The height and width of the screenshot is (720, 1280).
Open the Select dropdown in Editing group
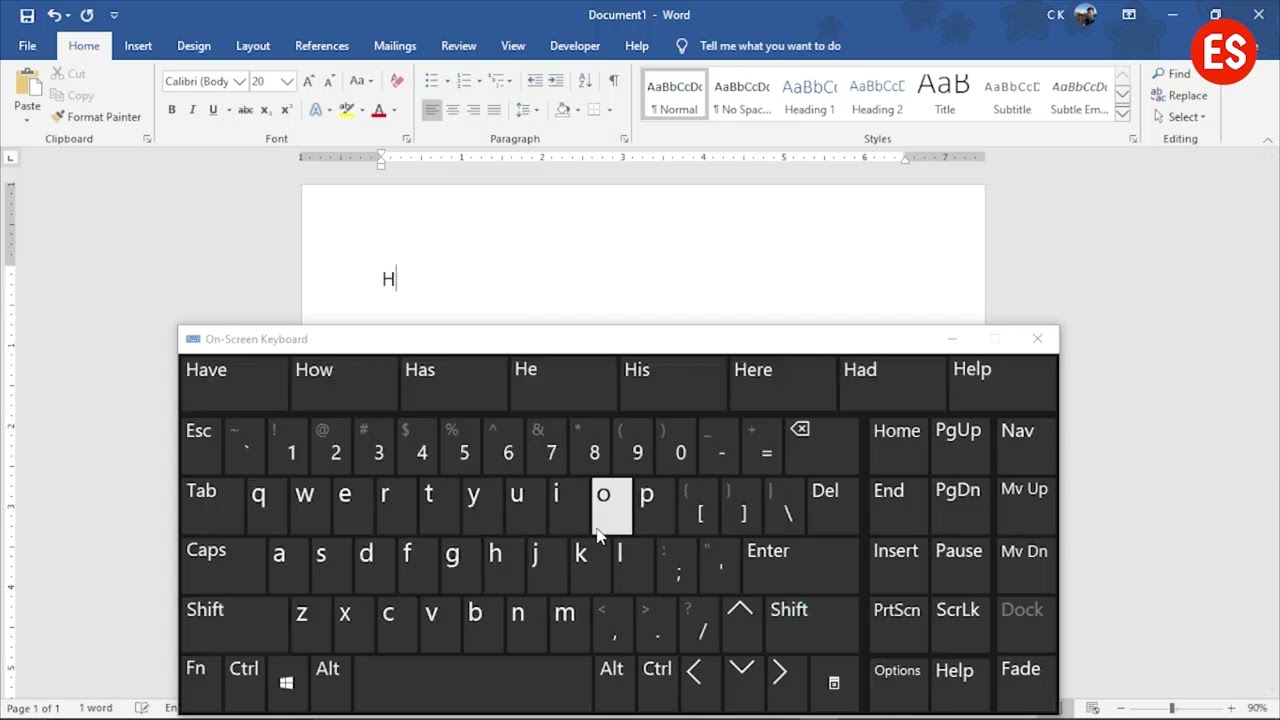(x=1180, y=117)
